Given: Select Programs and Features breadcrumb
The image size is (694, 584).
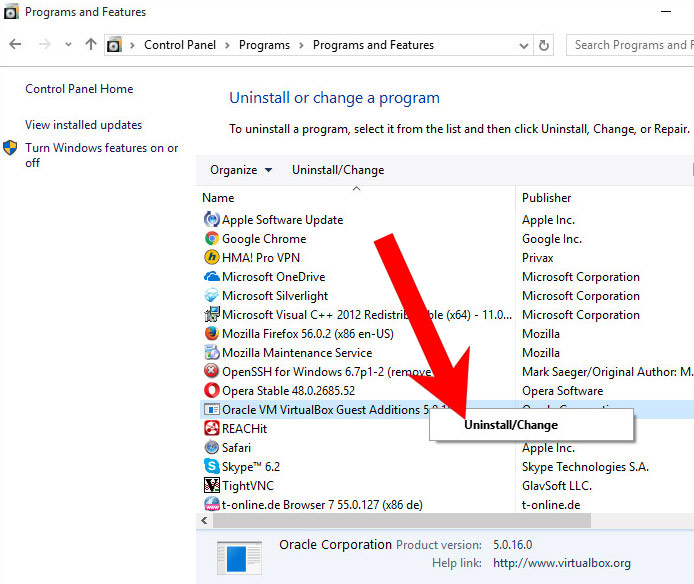Looking at the screenshot, I should tap(373, 45).
